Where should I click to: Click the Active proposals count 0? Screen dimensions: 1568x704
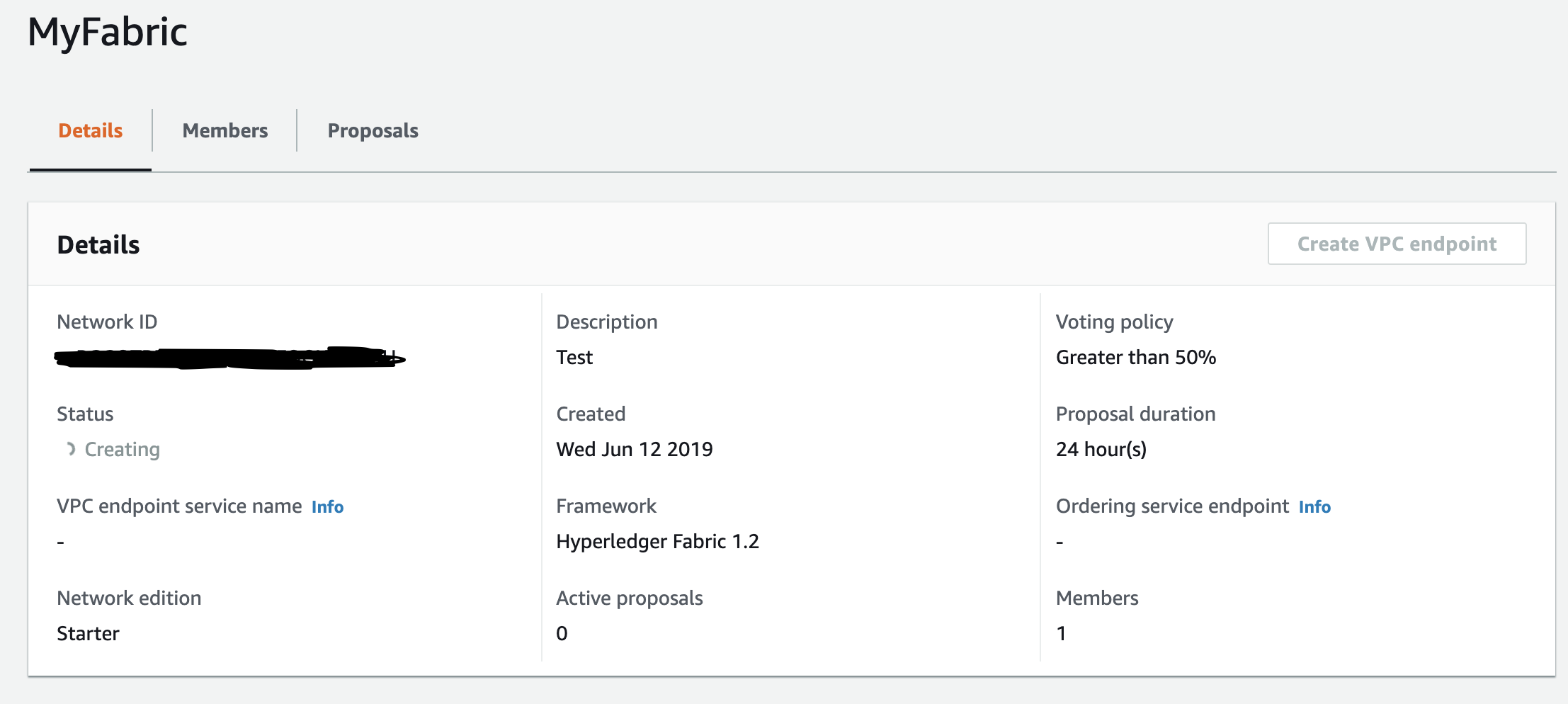pyautogui.click(x=562, y=633)
